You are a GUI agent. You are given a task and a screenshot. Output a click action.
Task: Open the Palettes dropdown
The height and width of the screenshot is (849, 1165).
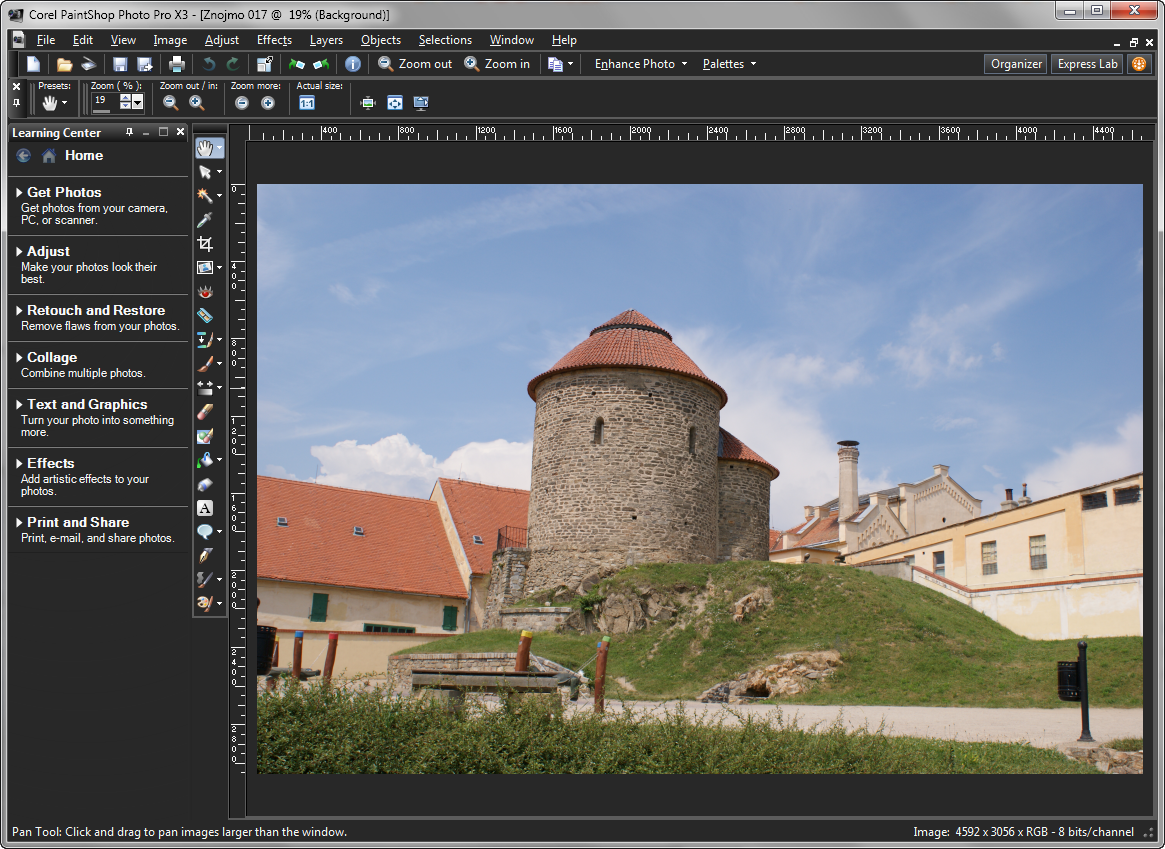[x=729, y=63]
